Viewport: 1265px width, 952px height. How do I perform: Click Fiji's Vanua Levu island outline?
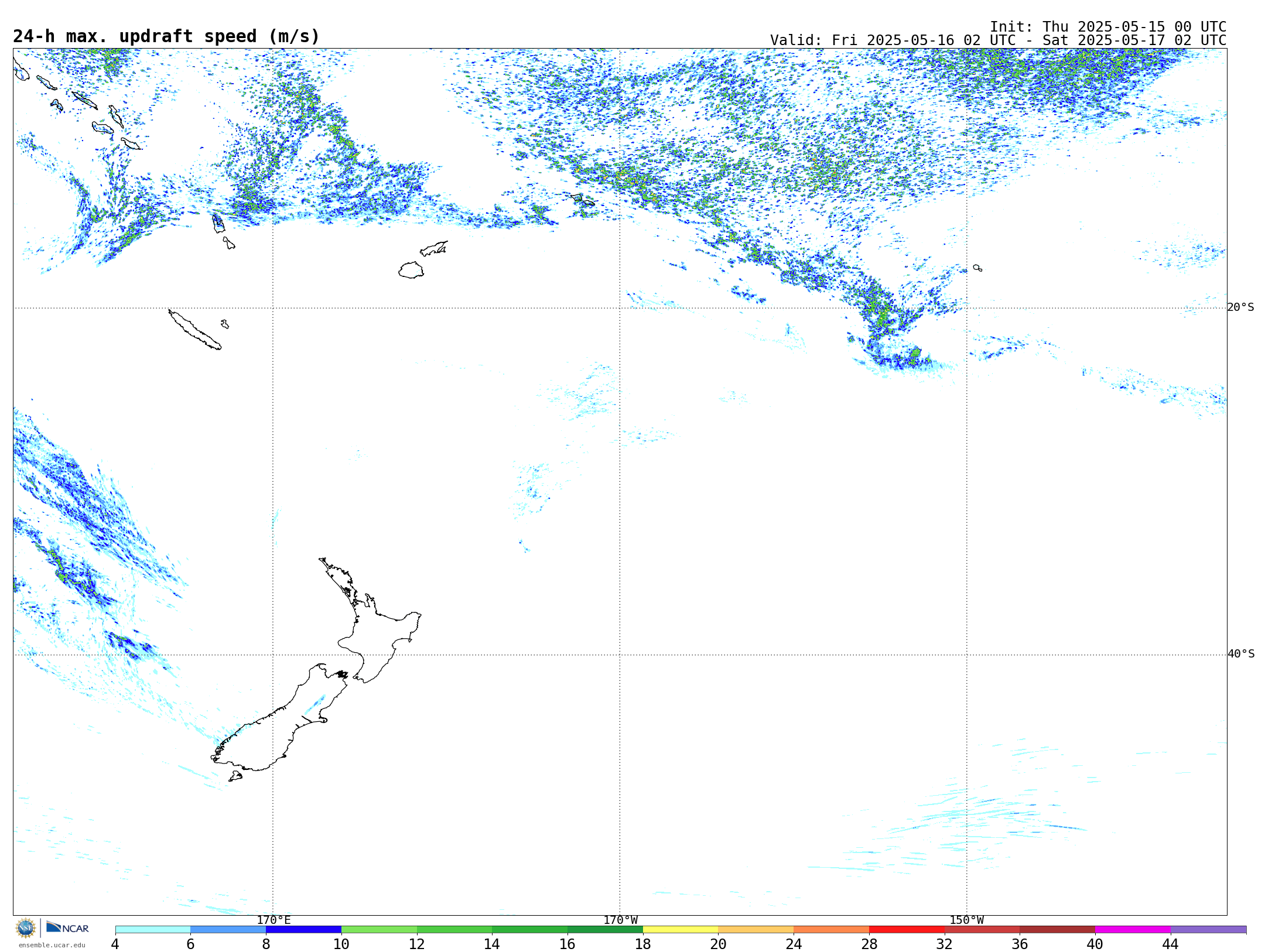pos(434,249)
